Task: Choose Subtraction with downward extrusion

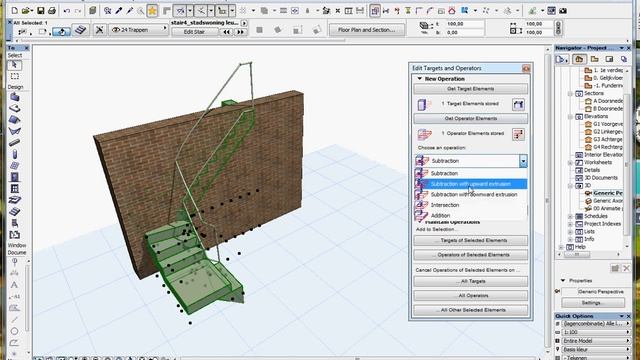Action: point(471,194)
